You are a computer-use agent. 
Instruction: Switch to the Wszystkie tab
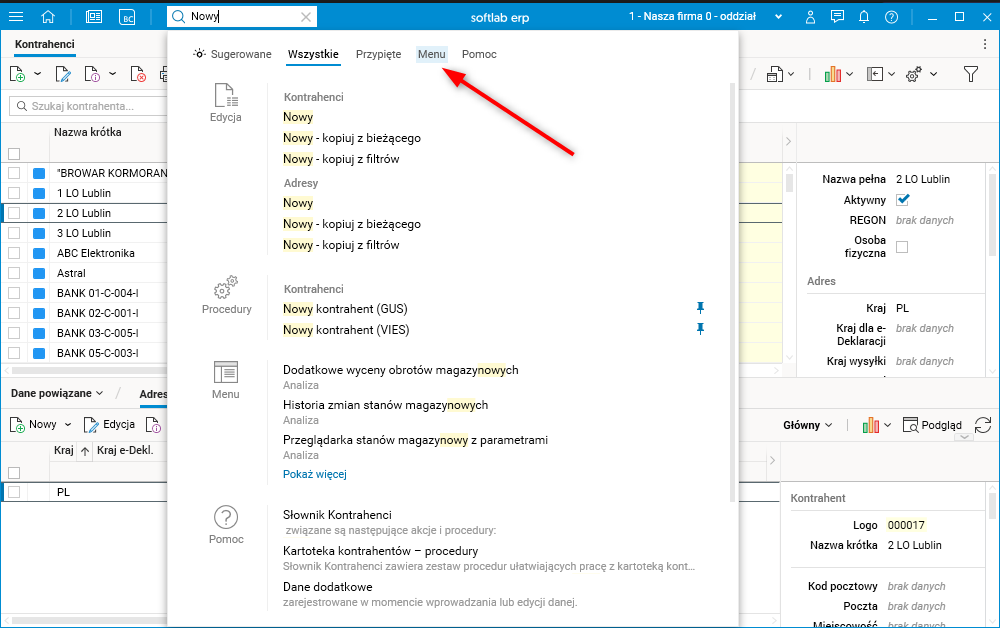[313, 54]
